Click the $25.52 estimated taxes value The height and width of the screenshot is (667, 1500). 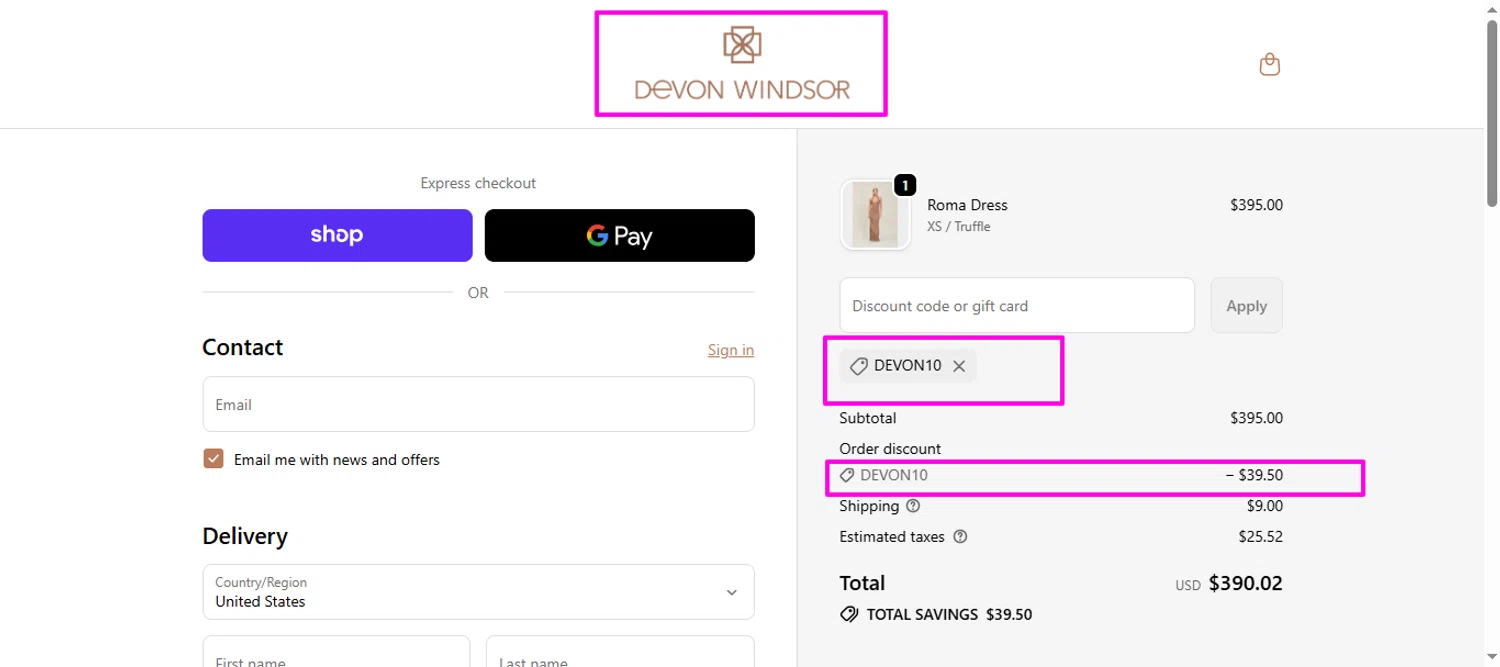tap(1260, 537)
